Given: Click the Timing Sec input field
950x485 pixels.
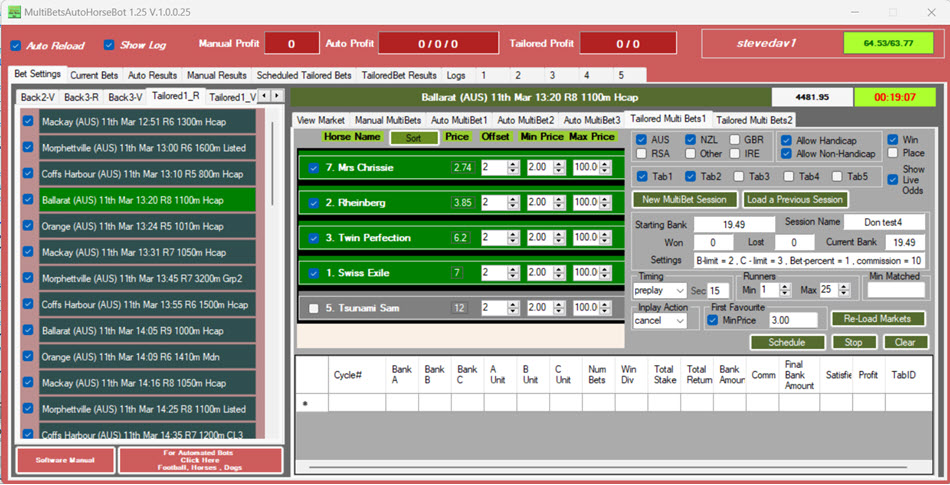Looking at the screenshot, I should (719, 291).
